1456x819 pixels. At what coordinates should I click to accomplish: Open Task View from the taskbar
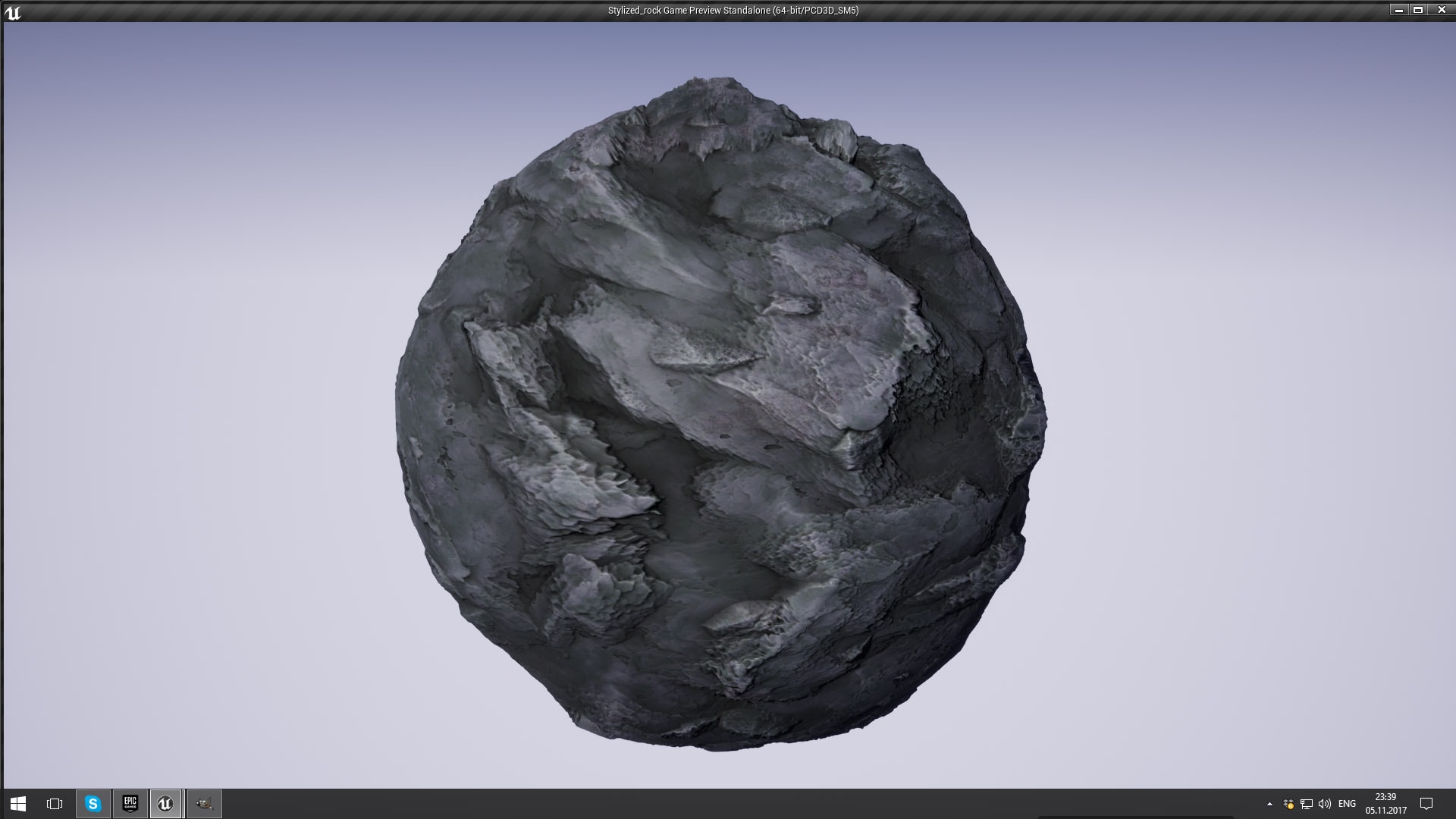click(53, 803)
